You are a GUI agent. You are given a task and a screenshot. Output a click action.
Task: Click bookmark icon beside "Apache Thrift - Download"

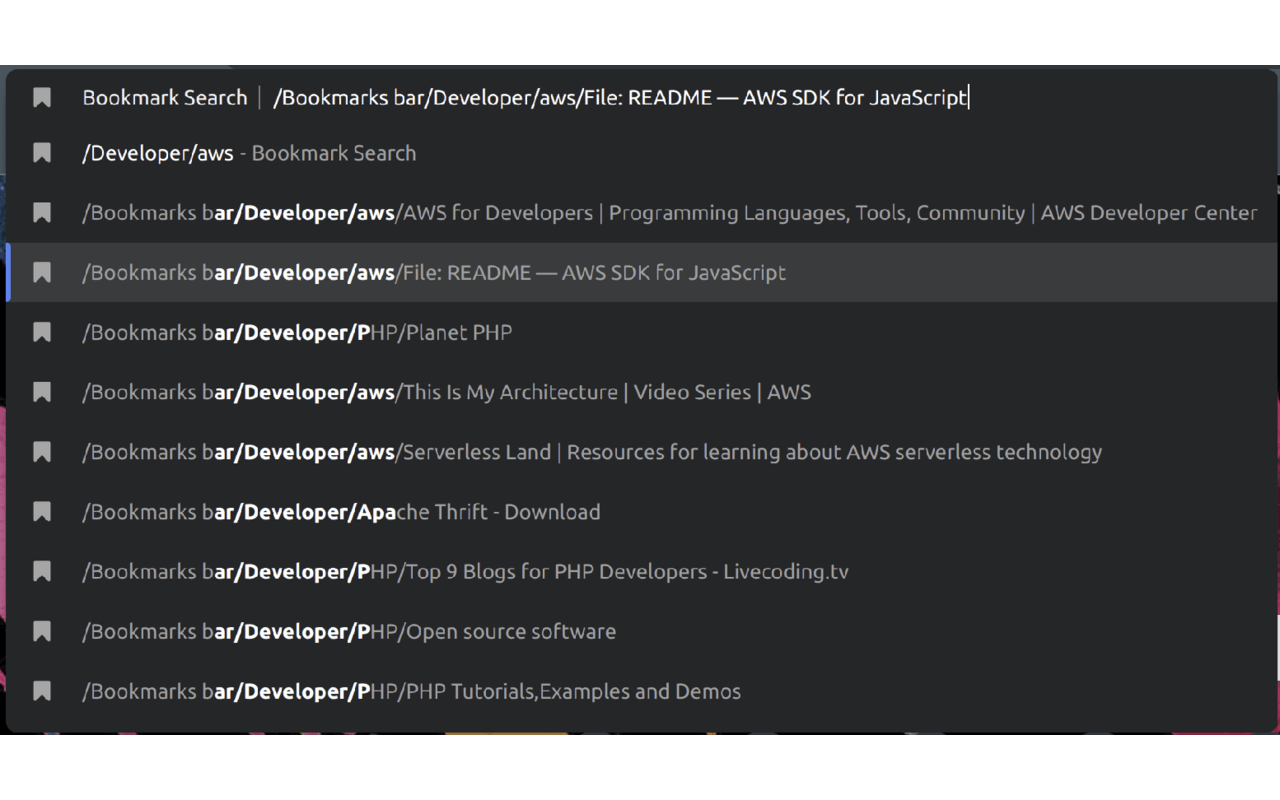point(41,511)
